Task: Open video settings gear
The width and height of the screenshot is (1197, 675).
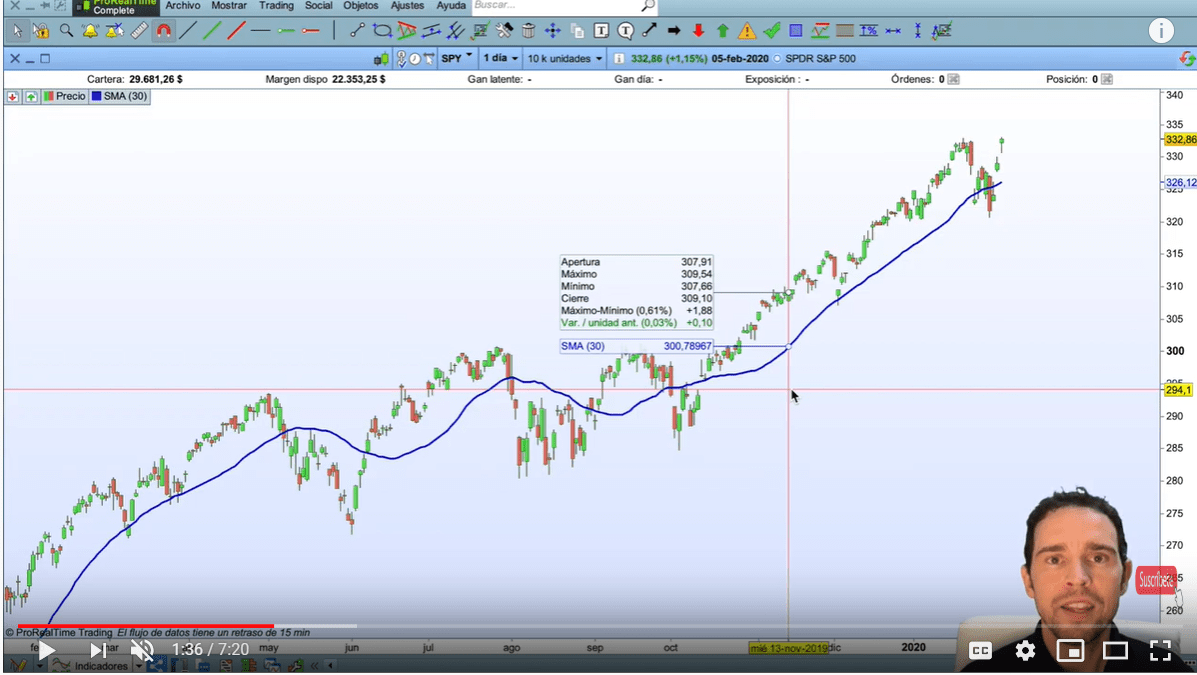Action: point(1025,651)
